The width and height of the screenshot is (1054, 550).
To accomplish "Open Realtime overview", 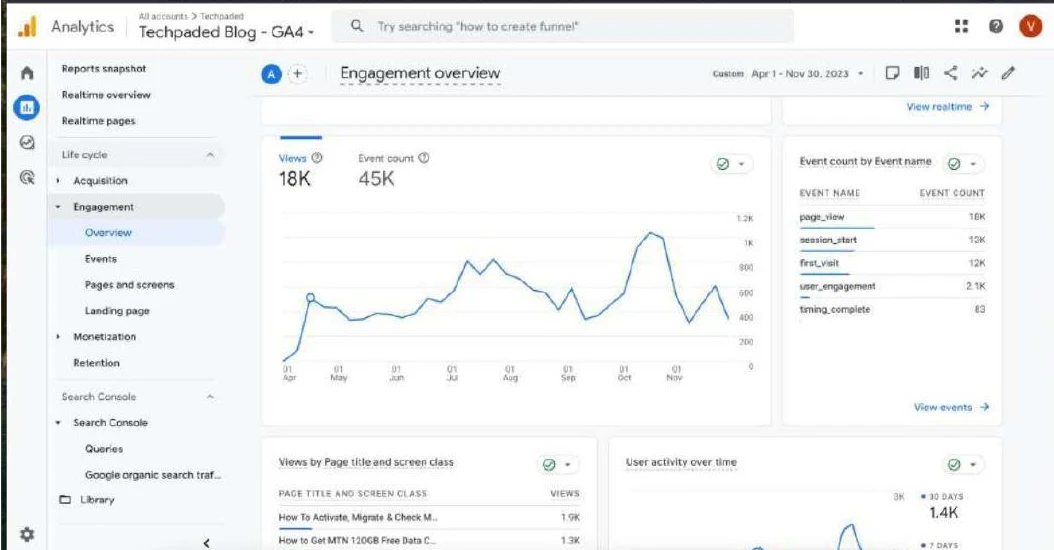I will pos(106,95).
